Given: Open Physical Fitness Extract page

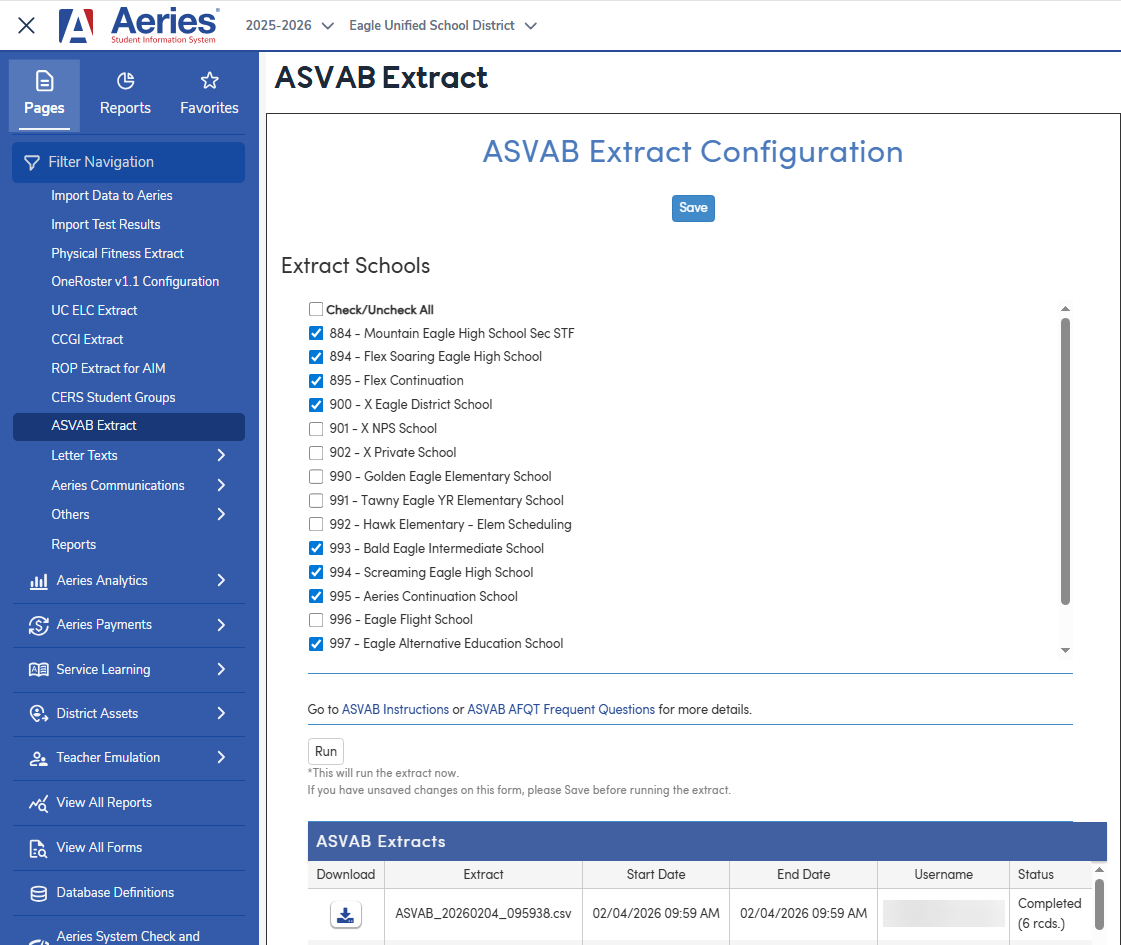Looking at the screenshot, I should coord(117,254).
